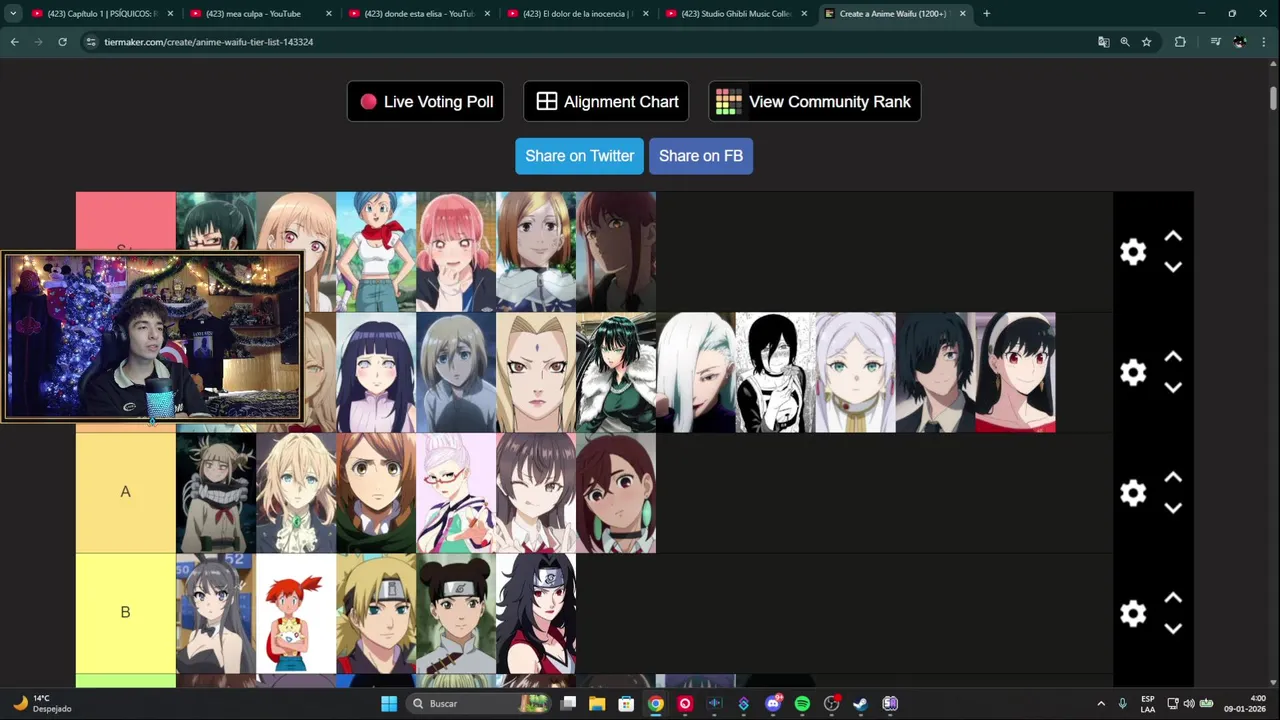Move tier B row up

pos(1173,598)
